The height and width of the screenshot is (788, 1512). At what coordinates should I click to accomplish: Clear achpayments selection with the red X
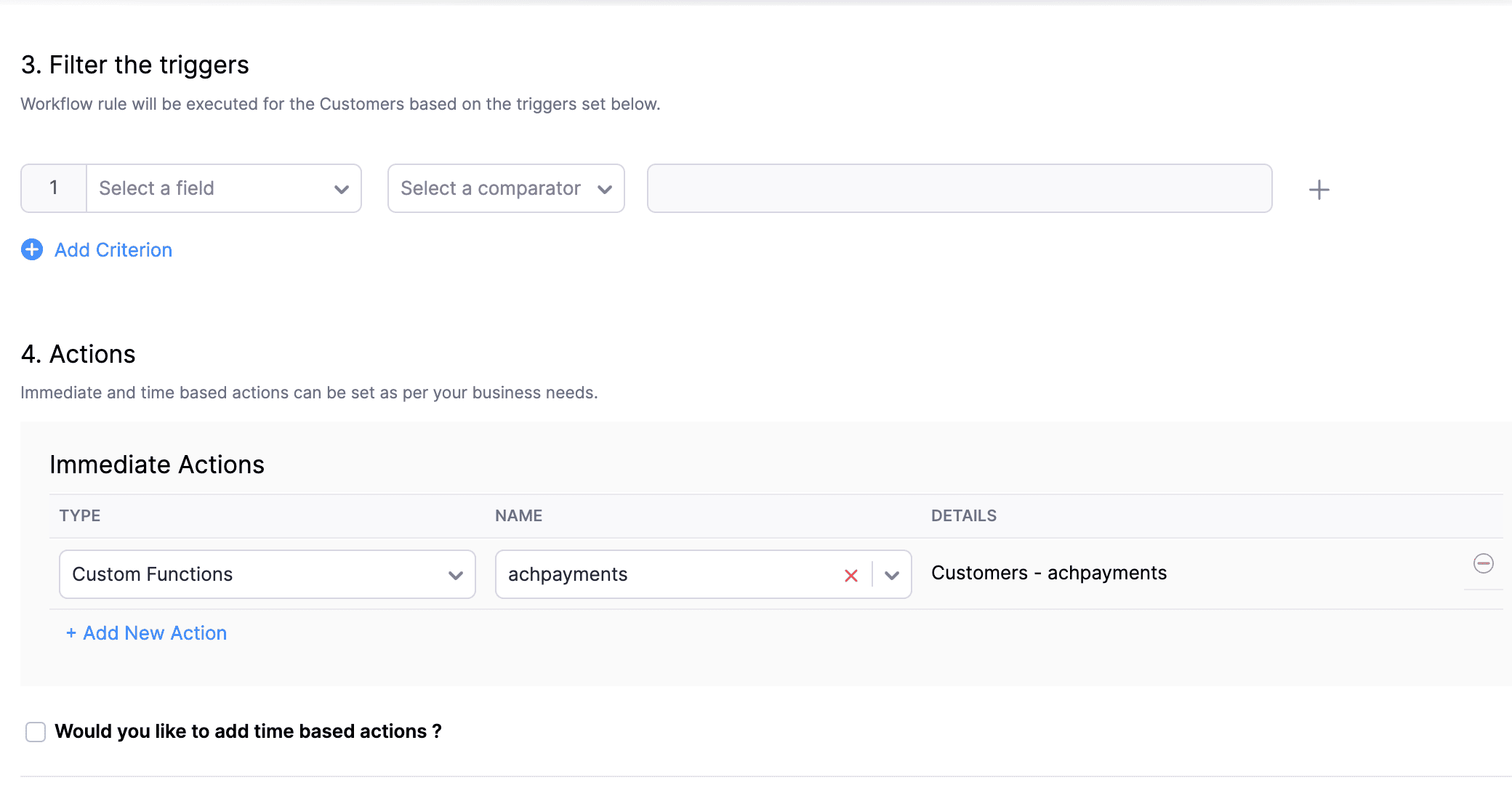851,576
